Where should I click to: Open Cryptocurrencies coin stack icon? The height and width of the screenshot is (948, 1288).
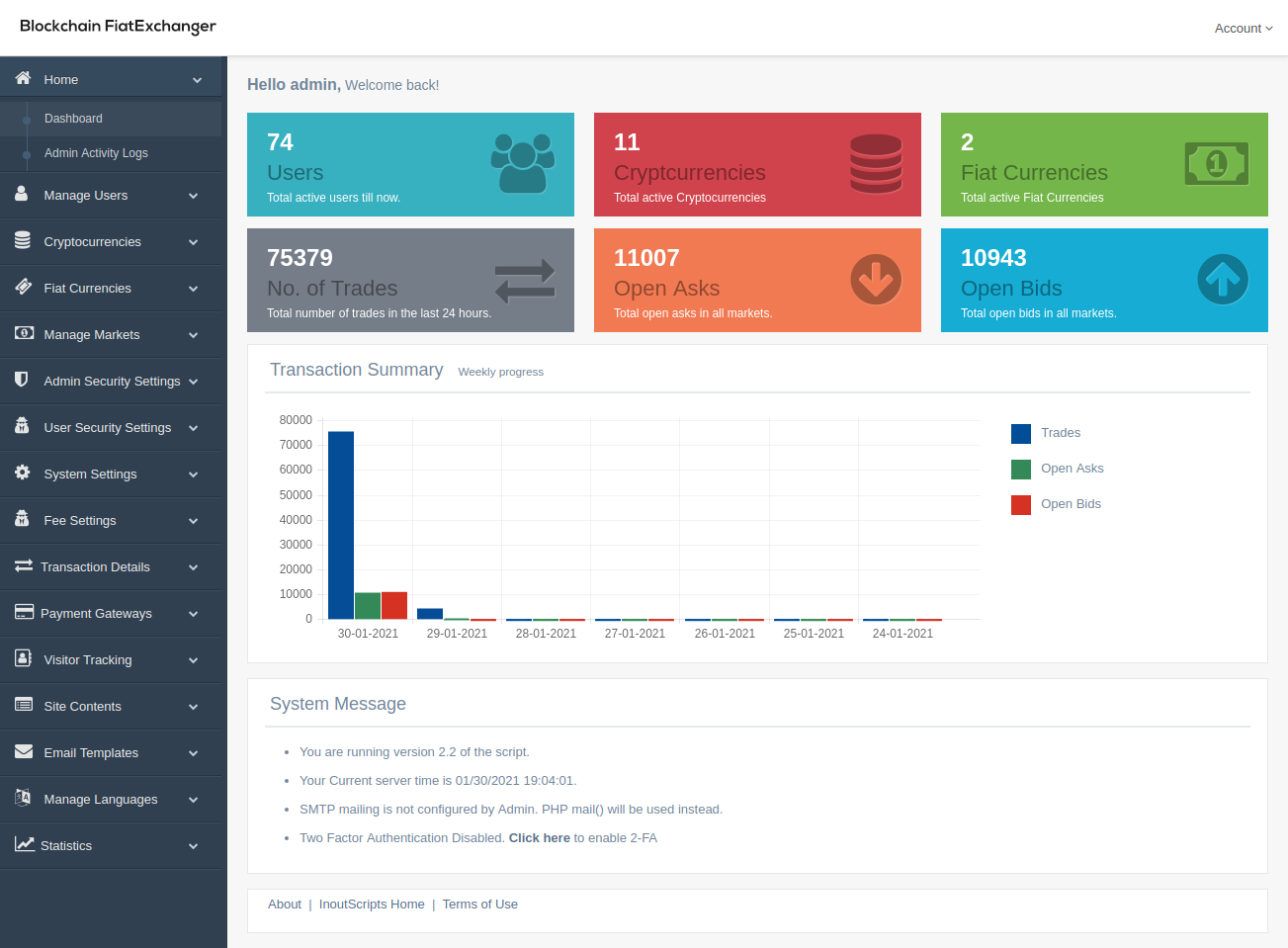23,241
